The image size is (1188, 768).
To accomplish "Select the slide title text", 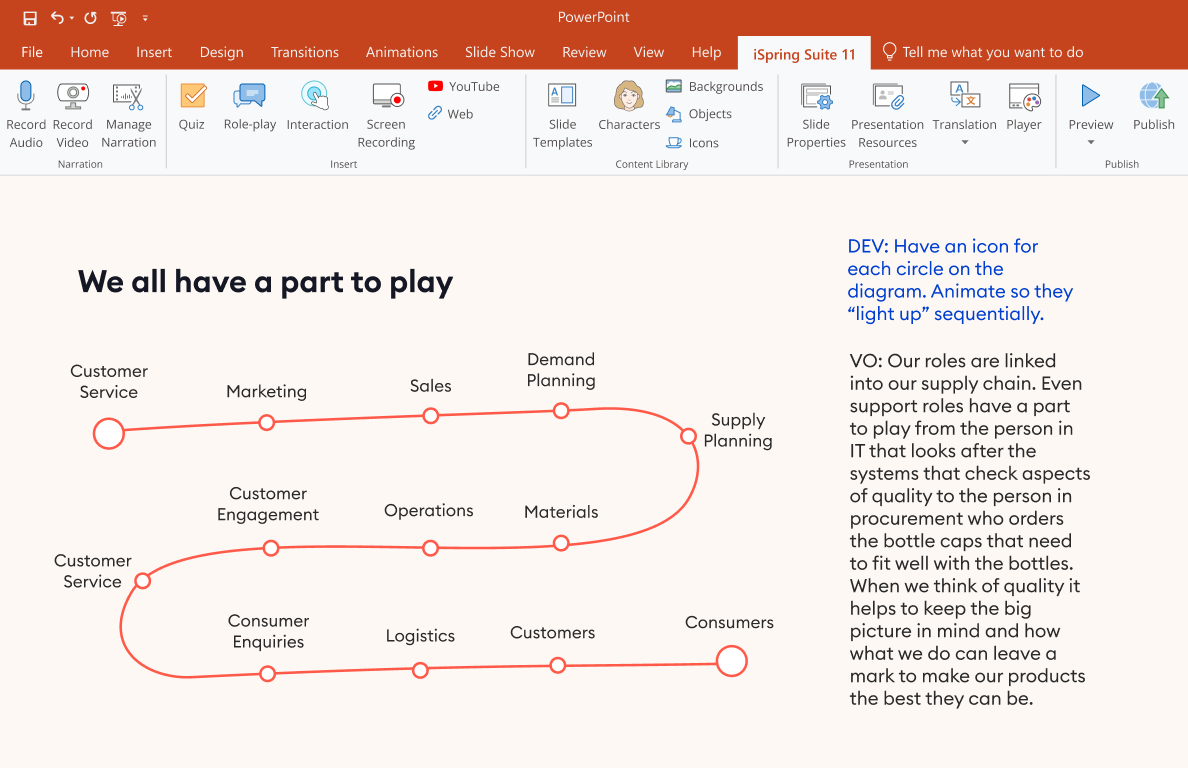I will tap(264, 281).
